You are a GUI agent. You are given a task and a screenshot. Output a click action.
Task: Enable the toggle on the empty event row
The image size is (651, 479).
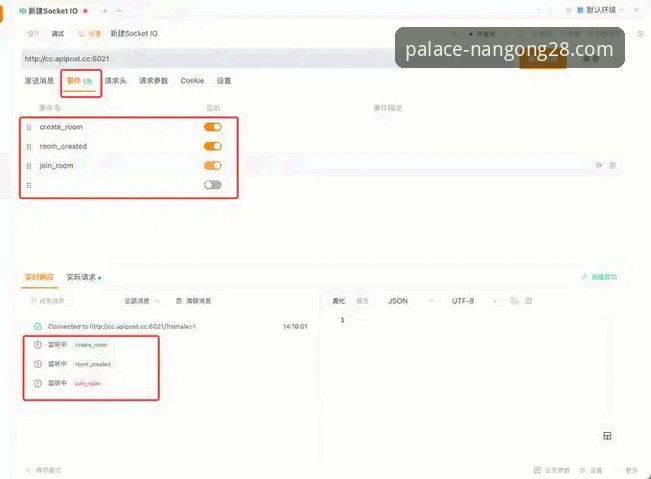(213, 185)
